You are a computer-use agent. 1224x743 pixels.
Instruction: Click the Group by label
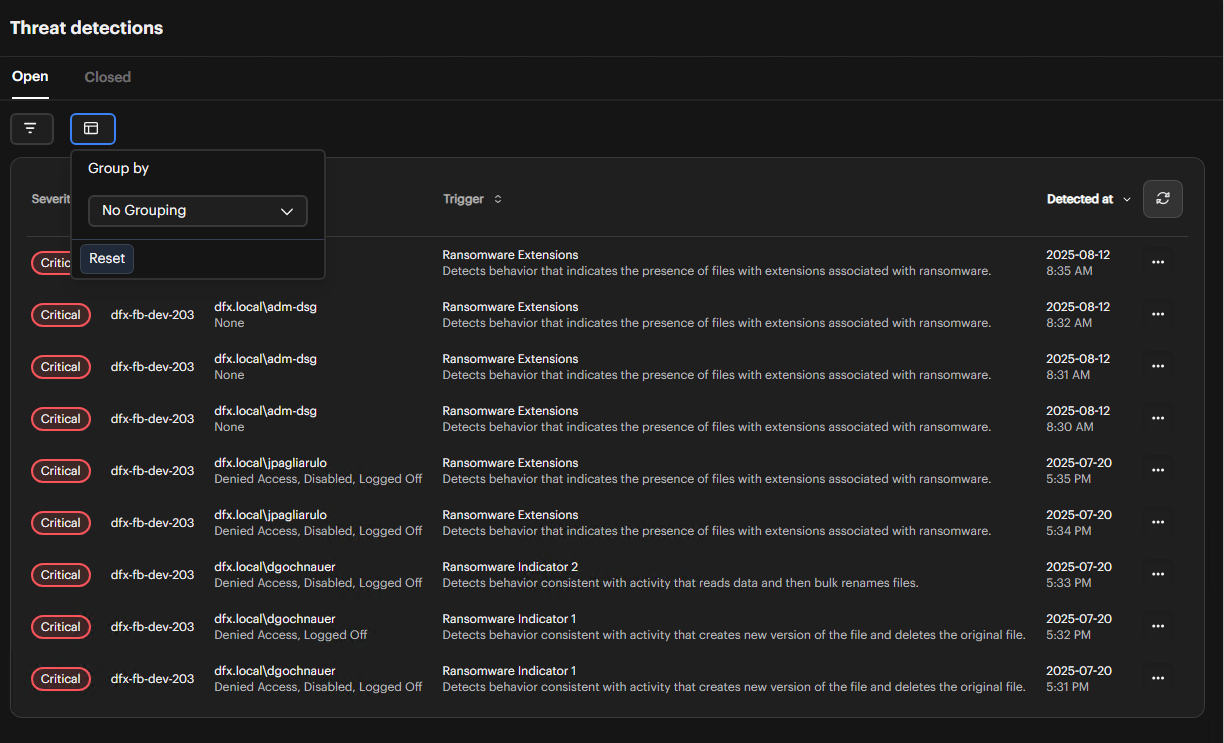(118, 168)
